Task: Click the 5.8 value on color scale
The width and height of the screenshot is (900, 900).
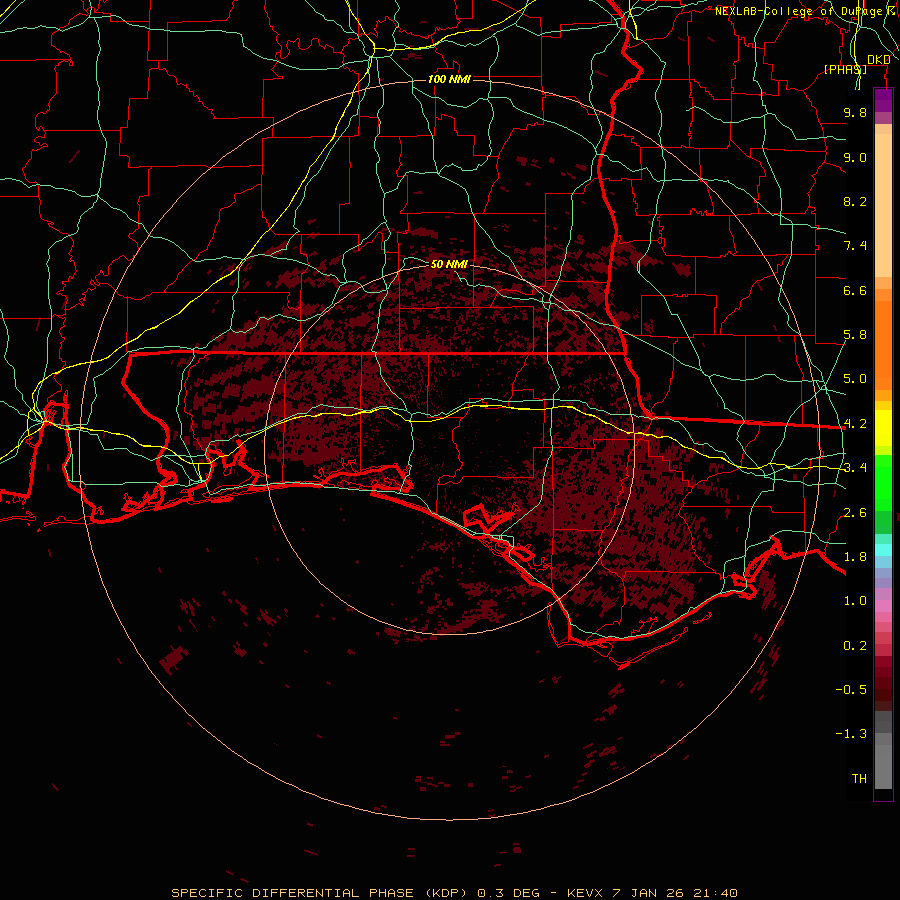Action: tap(855, 335)
